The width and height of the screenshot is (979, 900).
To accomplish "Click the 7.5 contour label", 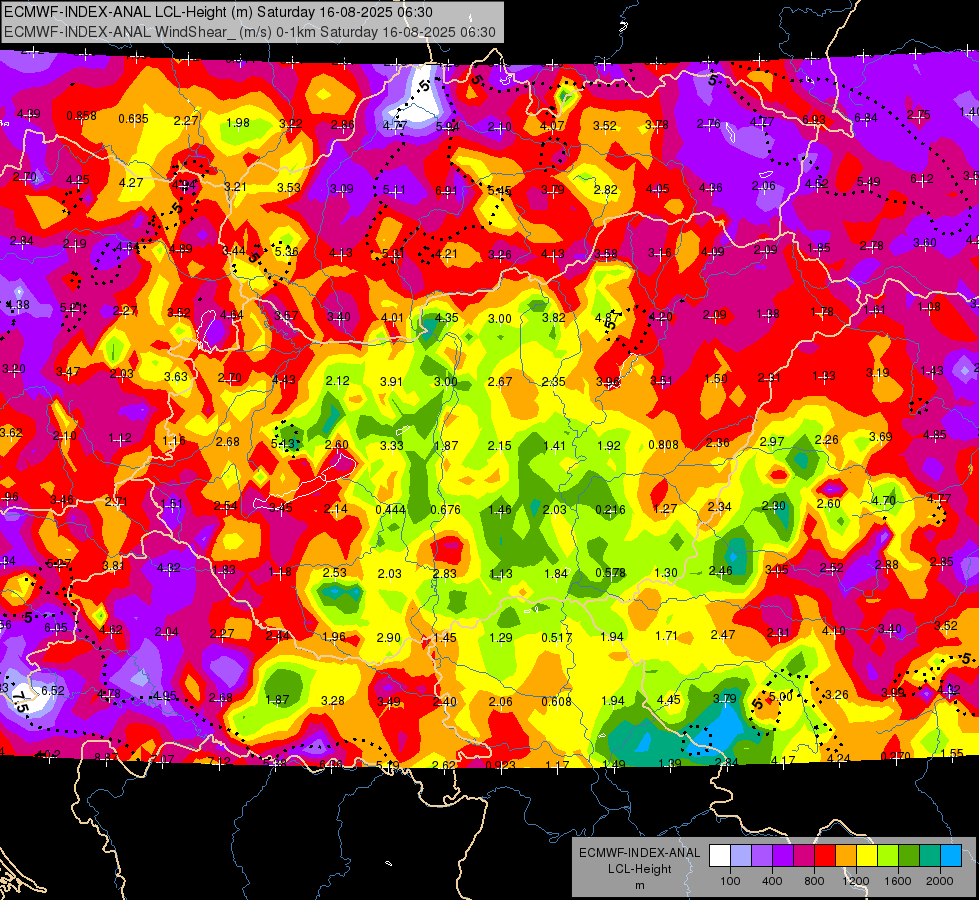I will [21, 702].
